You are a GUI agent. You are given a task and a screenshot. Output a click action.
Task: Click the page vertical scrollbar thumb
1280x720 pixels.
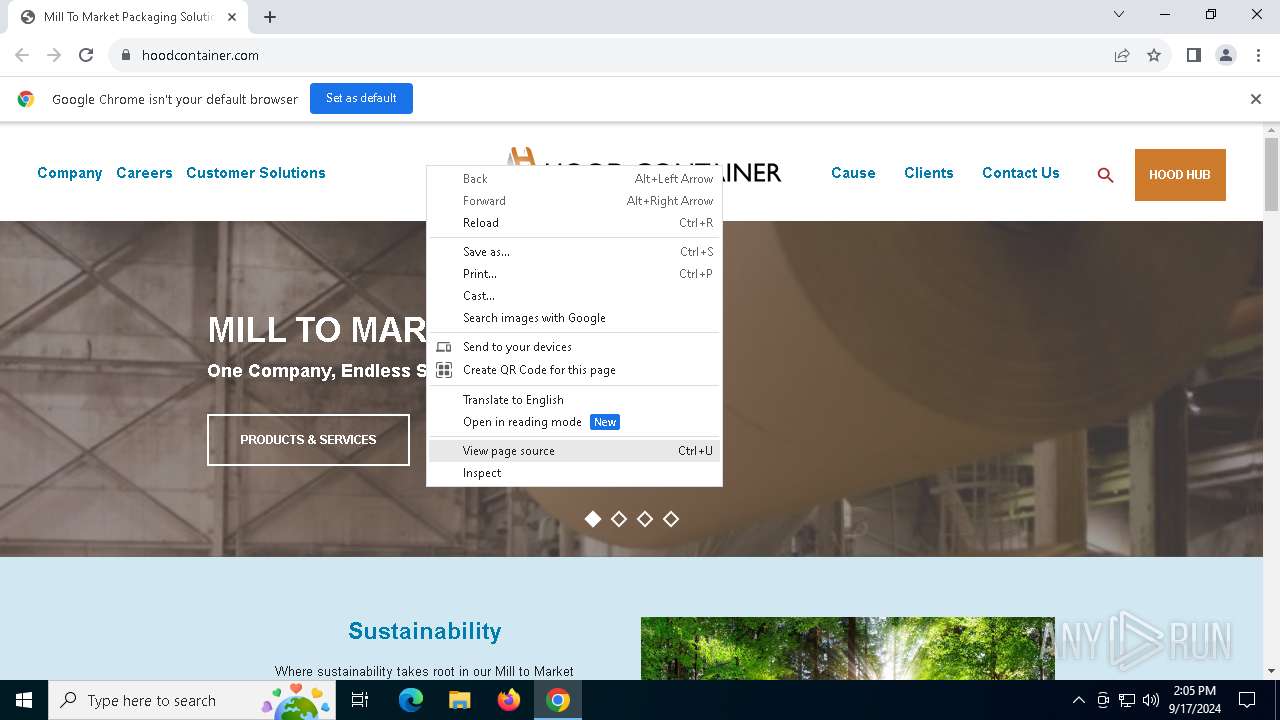pyautogui.click(x=1271, y=174)
